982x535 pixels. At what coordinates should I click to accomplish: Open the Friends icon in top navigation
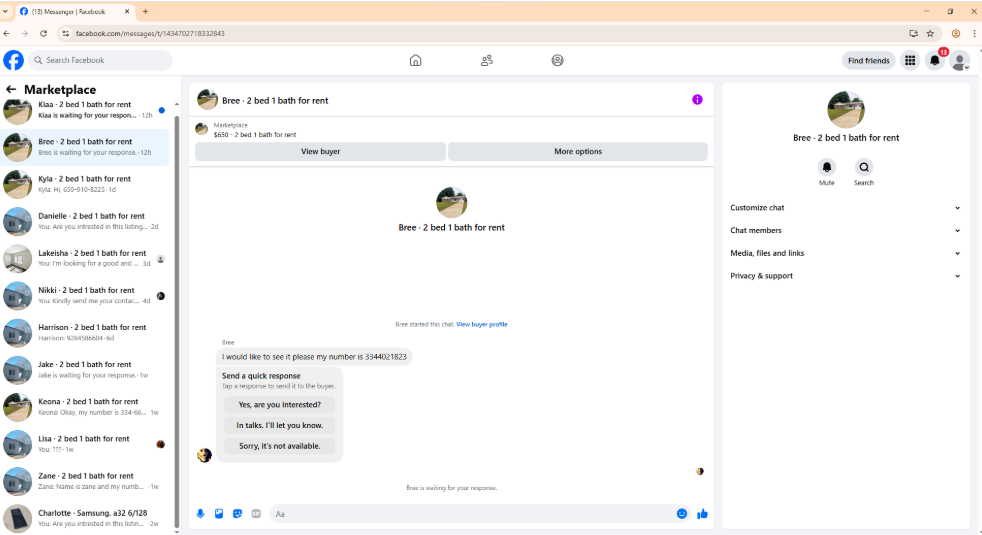[x=487, y=60]
